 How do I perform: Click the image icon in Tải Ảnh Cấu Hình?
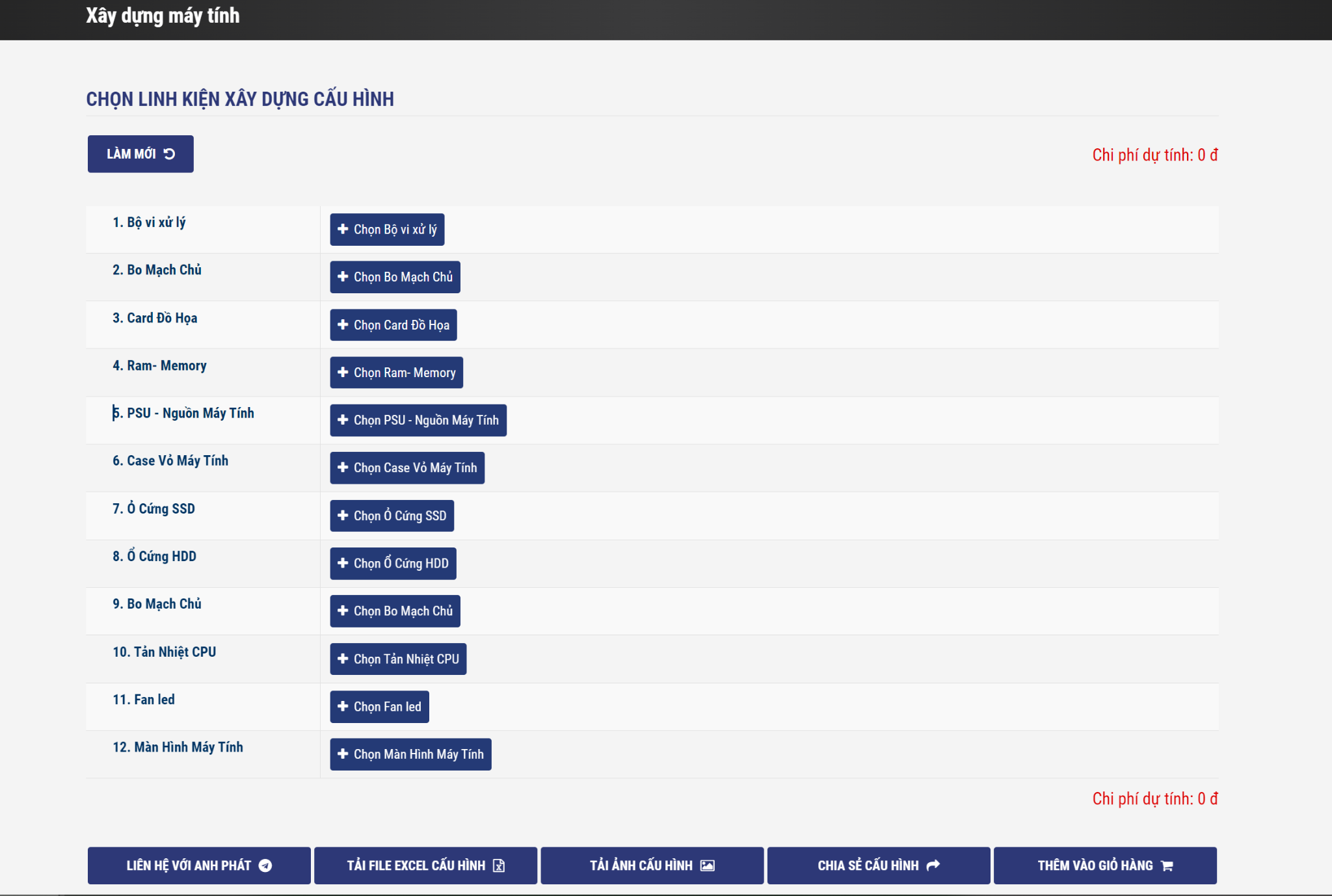coord(708,865)
